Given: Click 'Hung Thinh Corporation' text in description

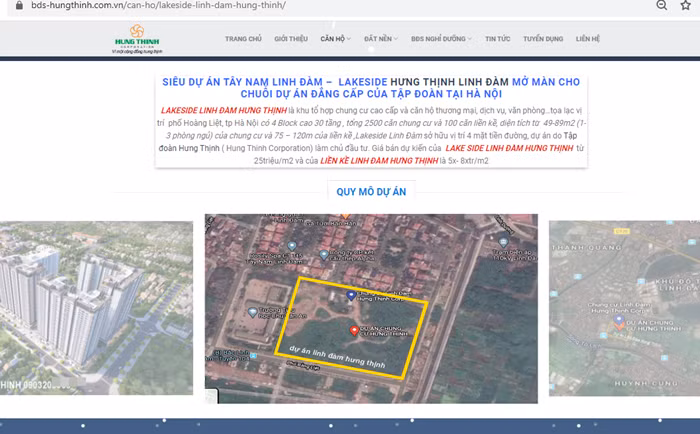Looking at the screenshot, I should click(268, 148).
